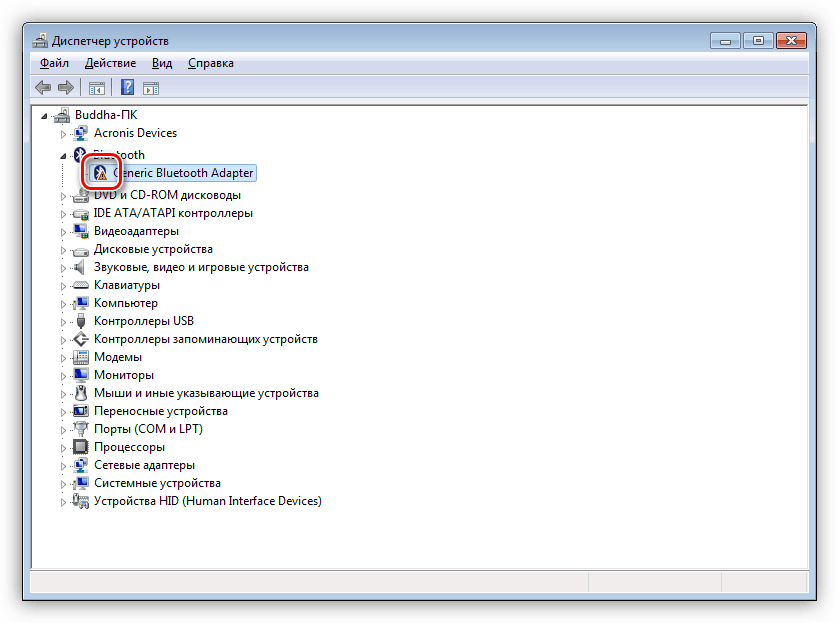Click the Переносные устройства icon
This screenshot has height=623, width=839.
(x=81, y=411)
